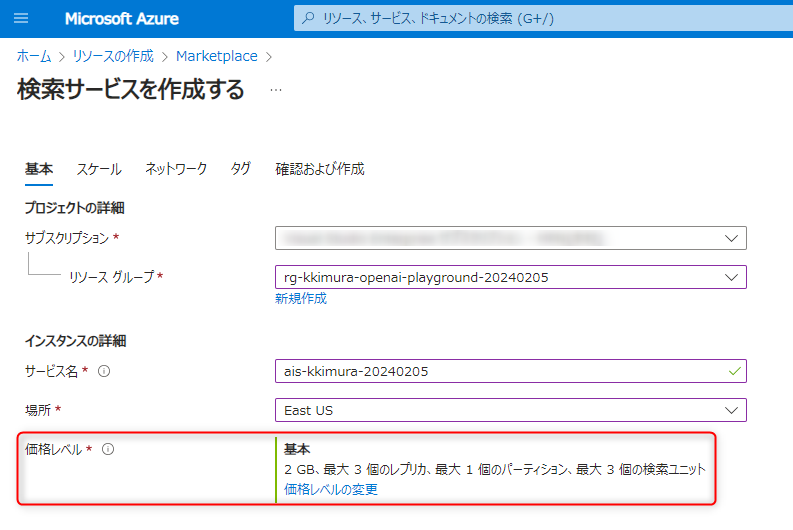Click 価格レベルの変更 link
Viewport: 793px width, 530px height.
[x=331, y=490]
